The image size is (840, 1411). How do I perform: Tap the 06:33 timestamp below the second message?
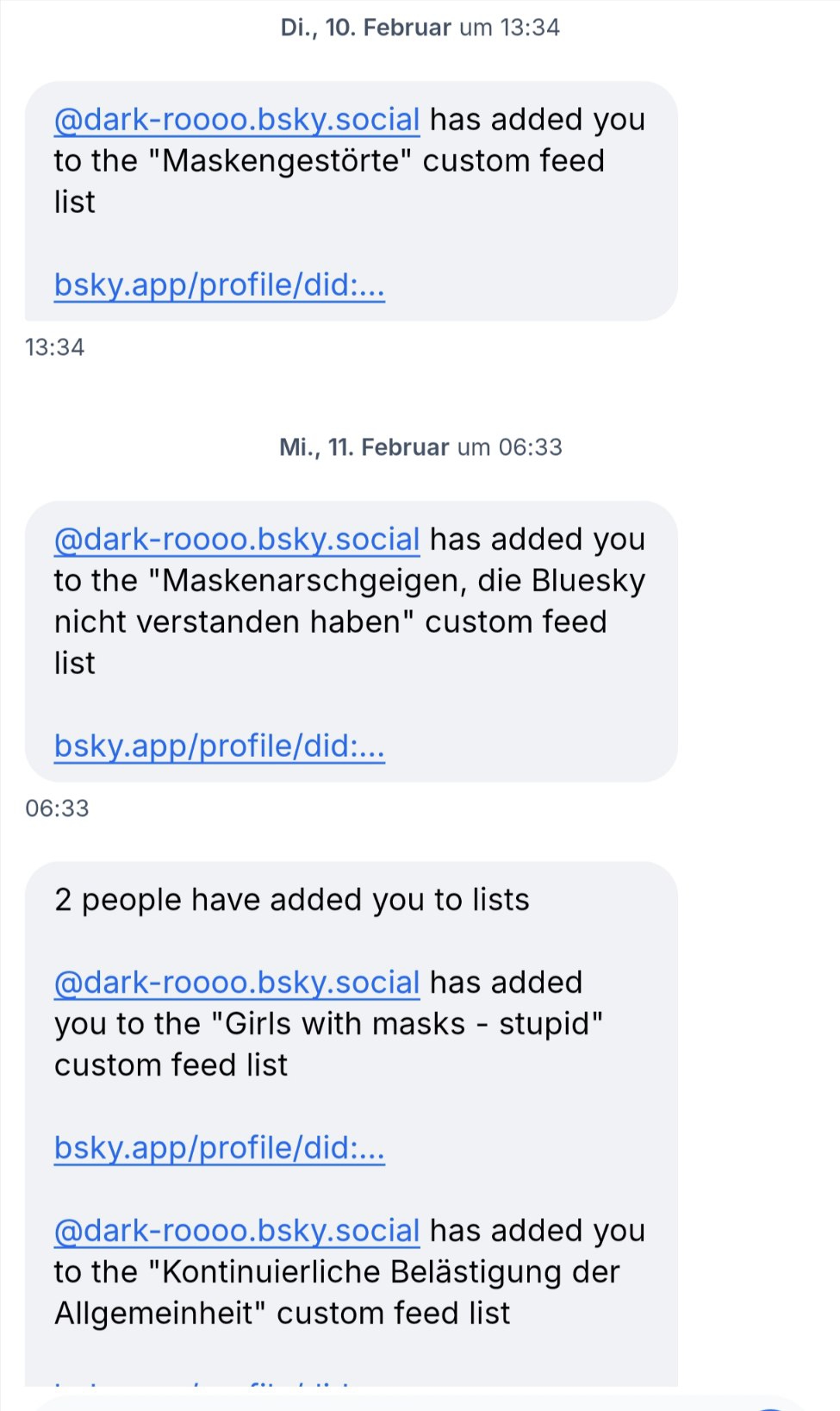click(x=57, y=809)
